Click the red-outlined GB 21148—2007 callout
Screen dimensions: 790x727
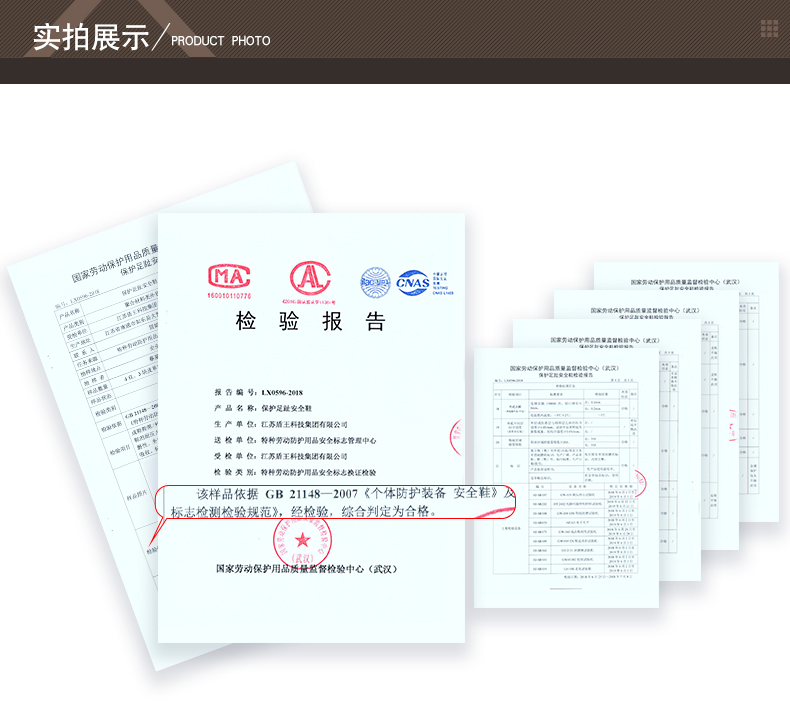click(340, 502)
